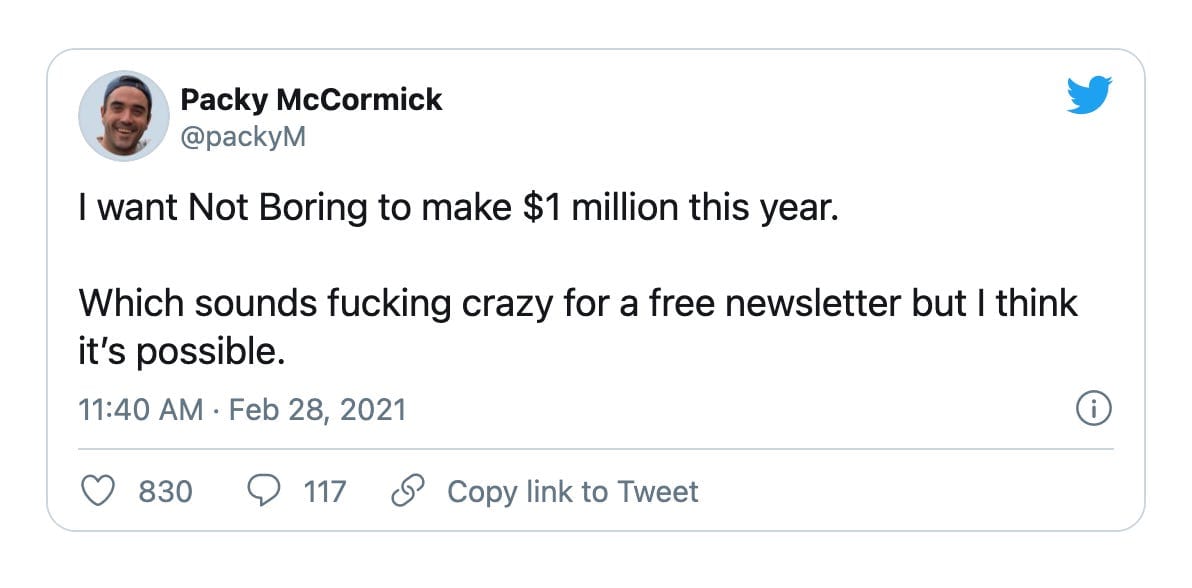Screen dimensions: 1192x588
Task: Like the tweet using the heart
Action: tap(97, 491)
